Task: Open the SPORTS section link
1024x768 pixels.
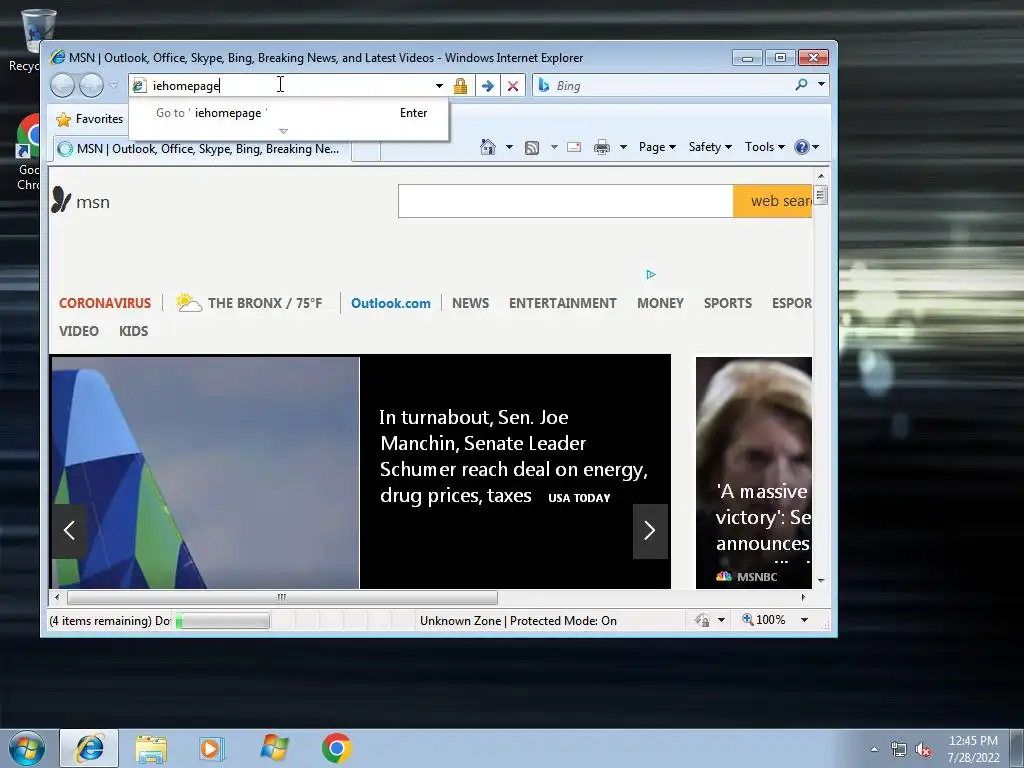Action: [x=728, y=303]
